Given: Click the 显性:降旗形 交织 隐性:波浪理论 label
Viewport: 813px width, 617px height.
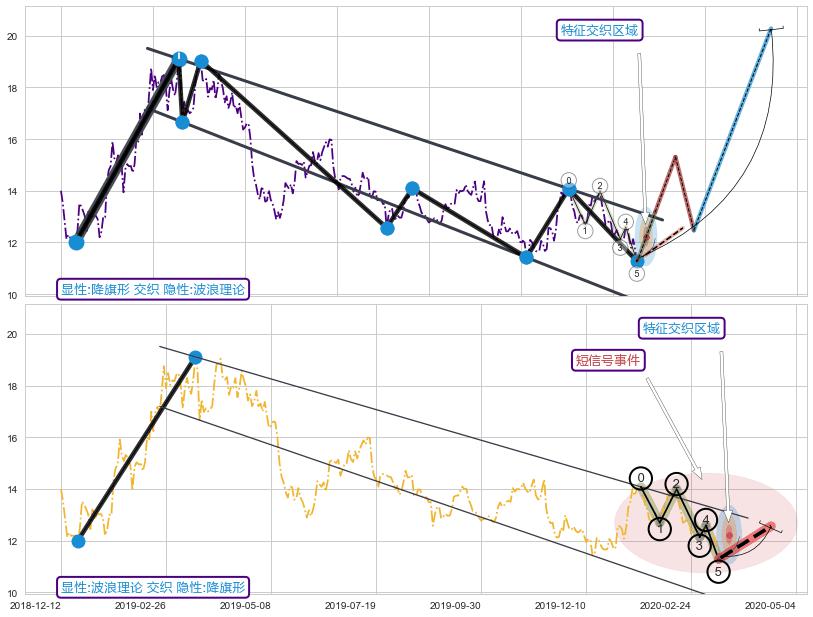Looking at the screenshot, I should point(153,289).
